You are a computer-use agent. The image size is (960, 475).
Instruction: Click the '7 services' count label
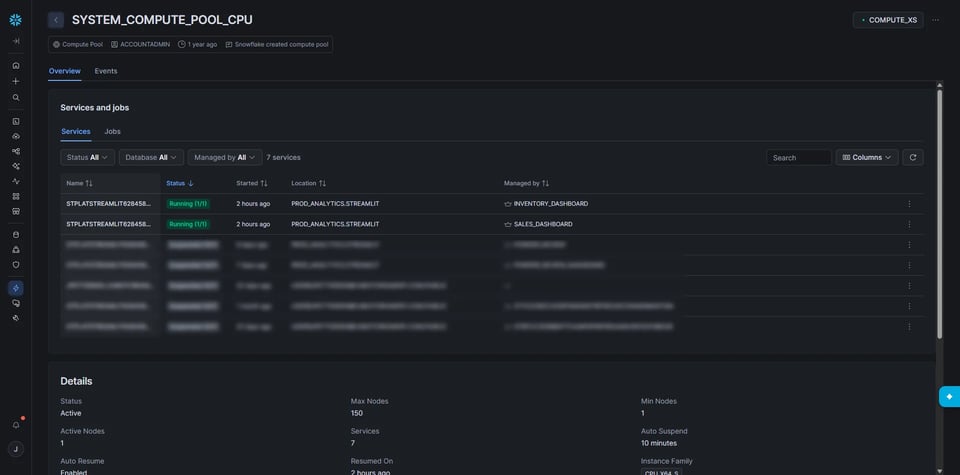click(283, 157)
